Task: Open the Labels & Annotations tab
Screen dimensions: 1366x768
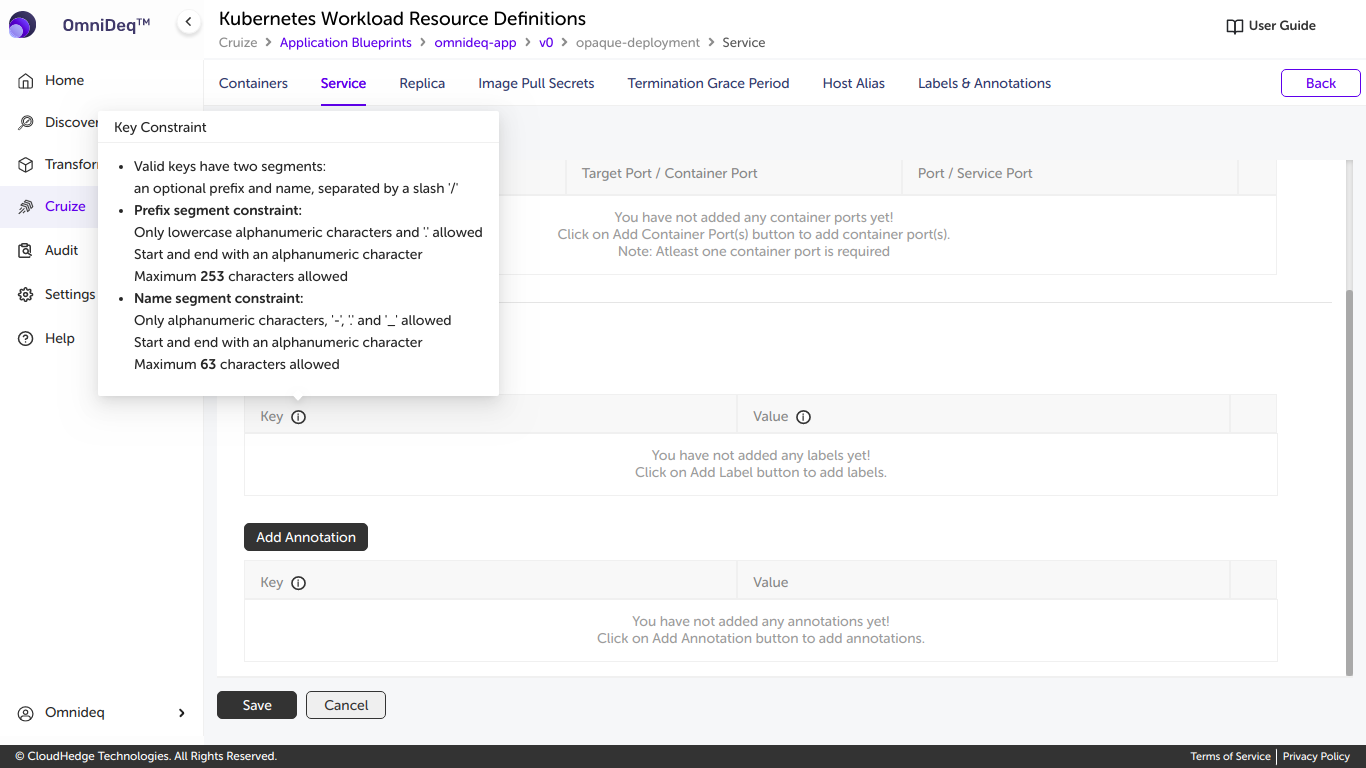Action: pos(984,84)
